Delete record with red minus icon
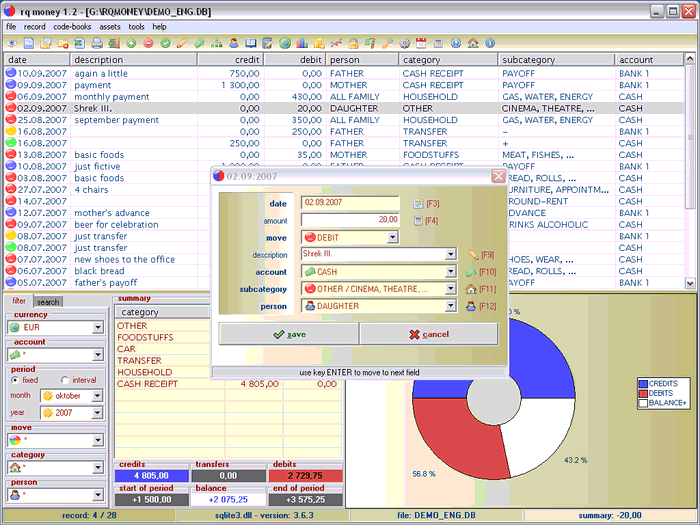Image resolution: width=700 pixels, height=525 pixels. tap(148, 43)
